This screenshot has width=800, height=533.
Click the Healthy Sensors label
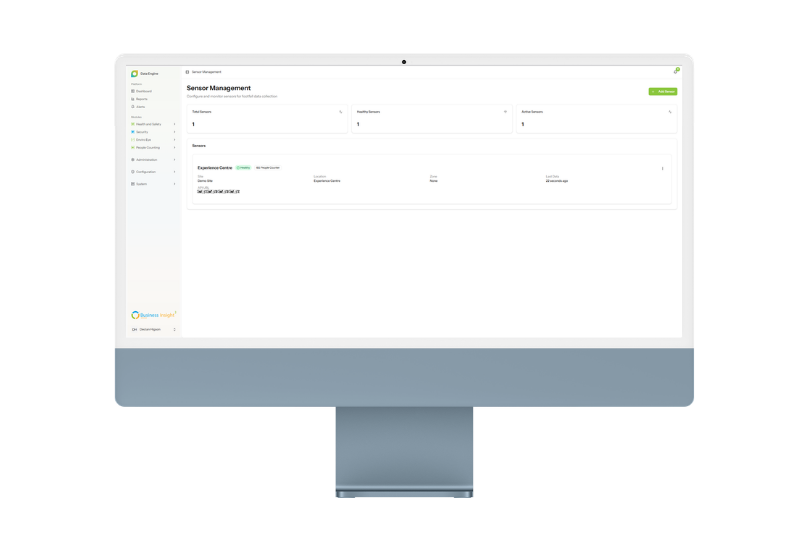tap(368, 112)
